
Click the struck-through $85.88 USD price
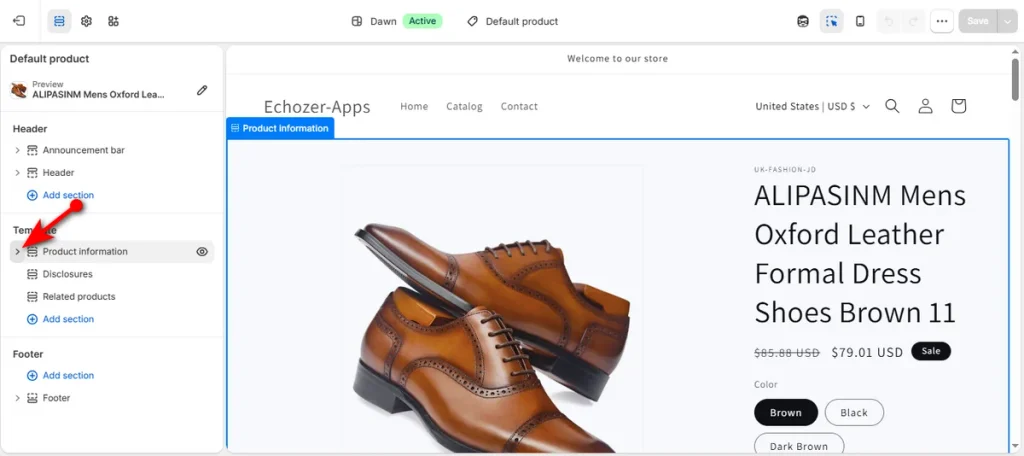(x=787, y=352)
